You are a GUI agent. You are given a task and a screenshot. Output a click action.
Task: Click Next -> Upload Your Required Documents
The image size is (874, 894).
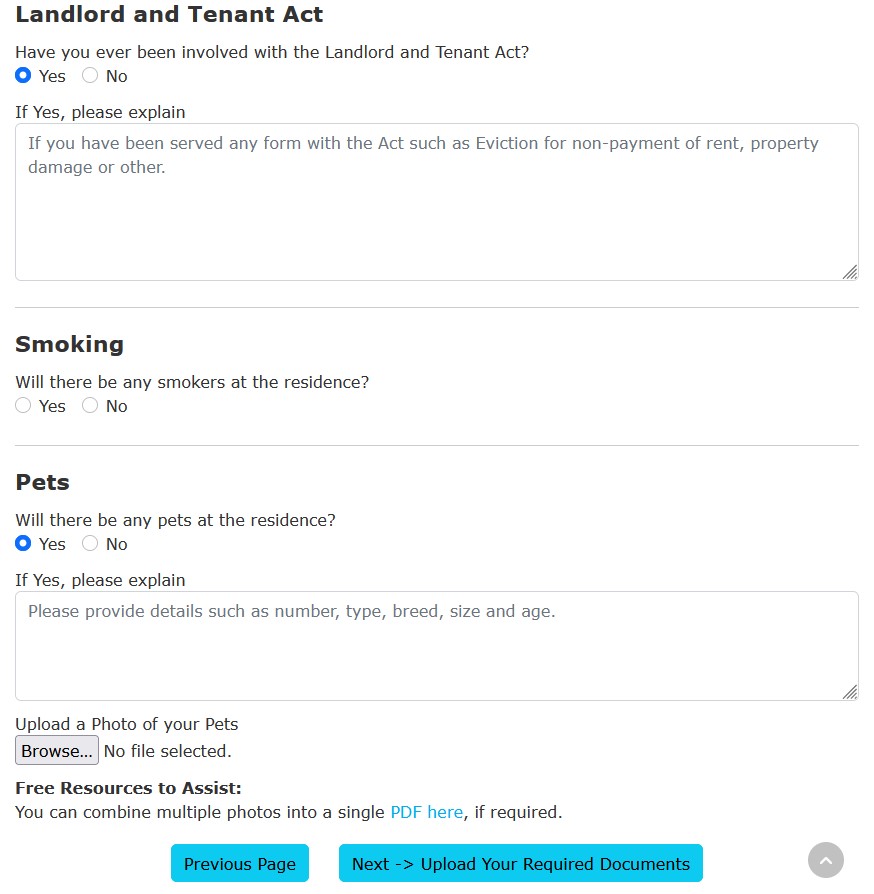[520, 864]
